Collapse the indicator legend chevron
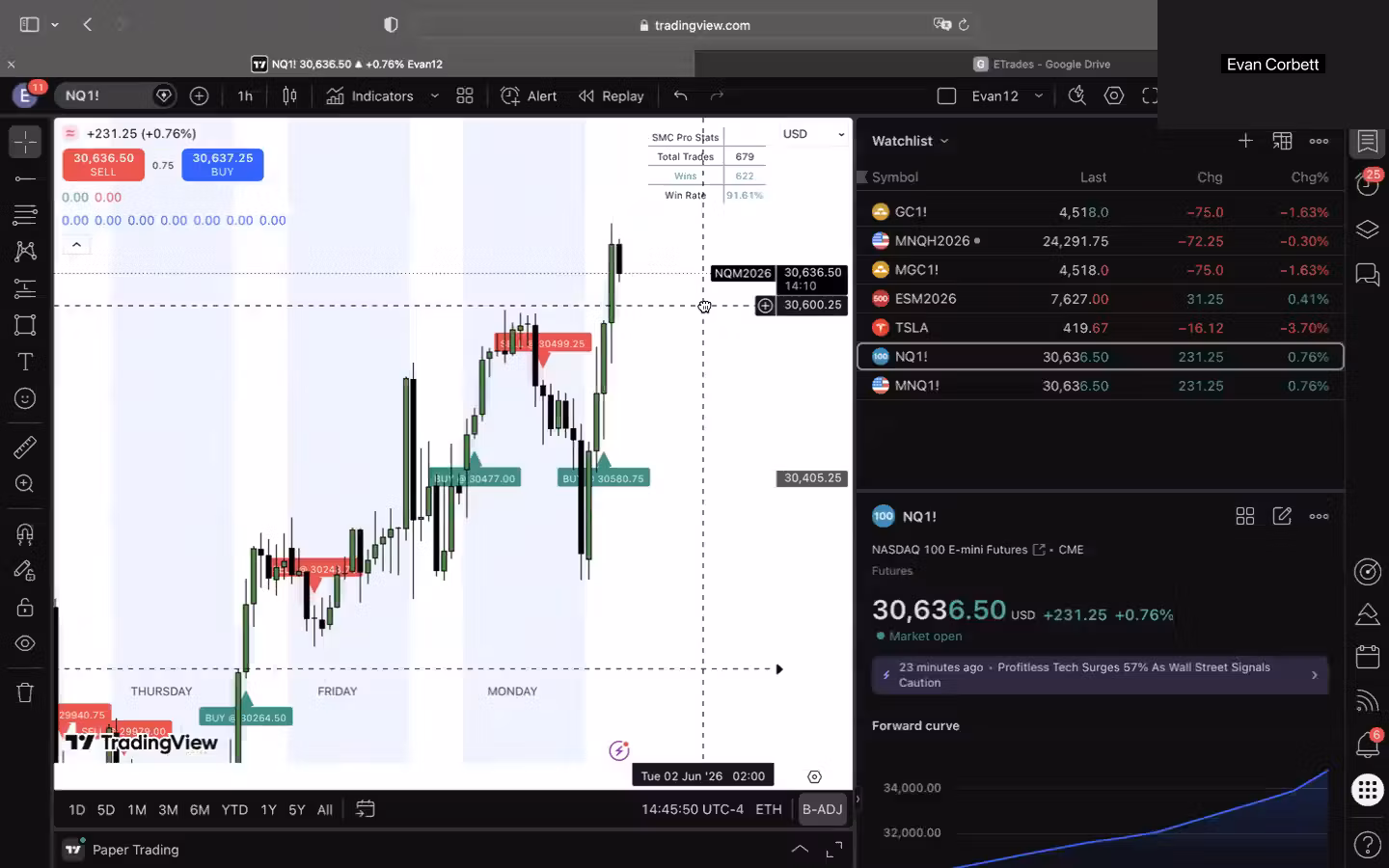This screenshot has height=868, width=1389. tap(76, 244)
